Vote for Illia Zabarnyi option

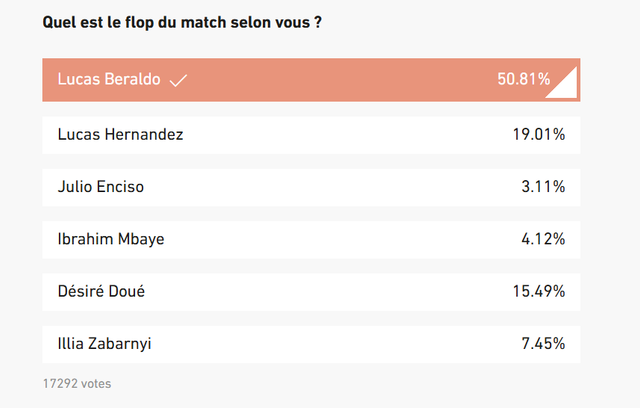(310, 344)
